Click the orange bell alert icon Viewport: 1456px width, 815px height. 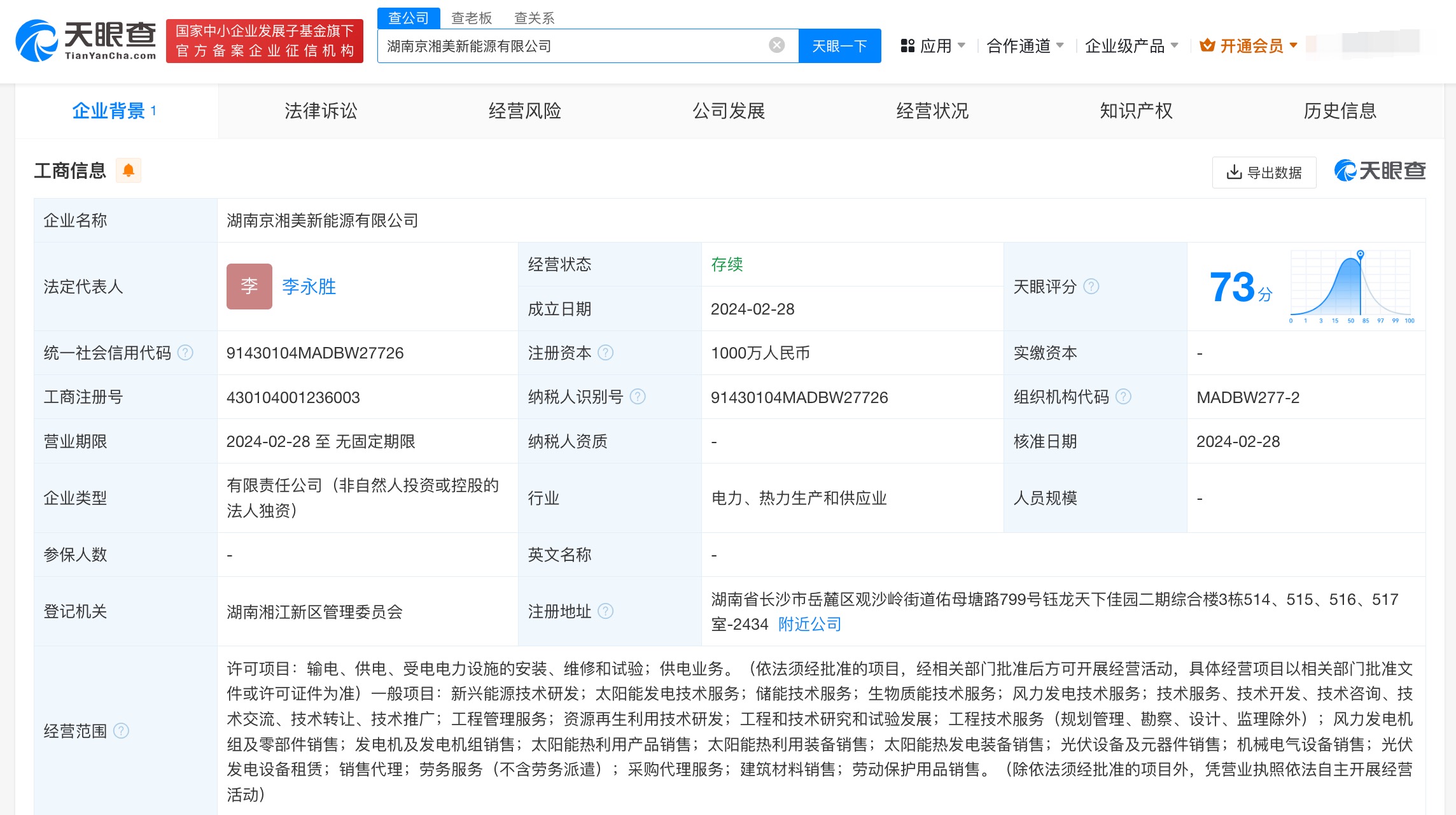click(x=129, y=171)
